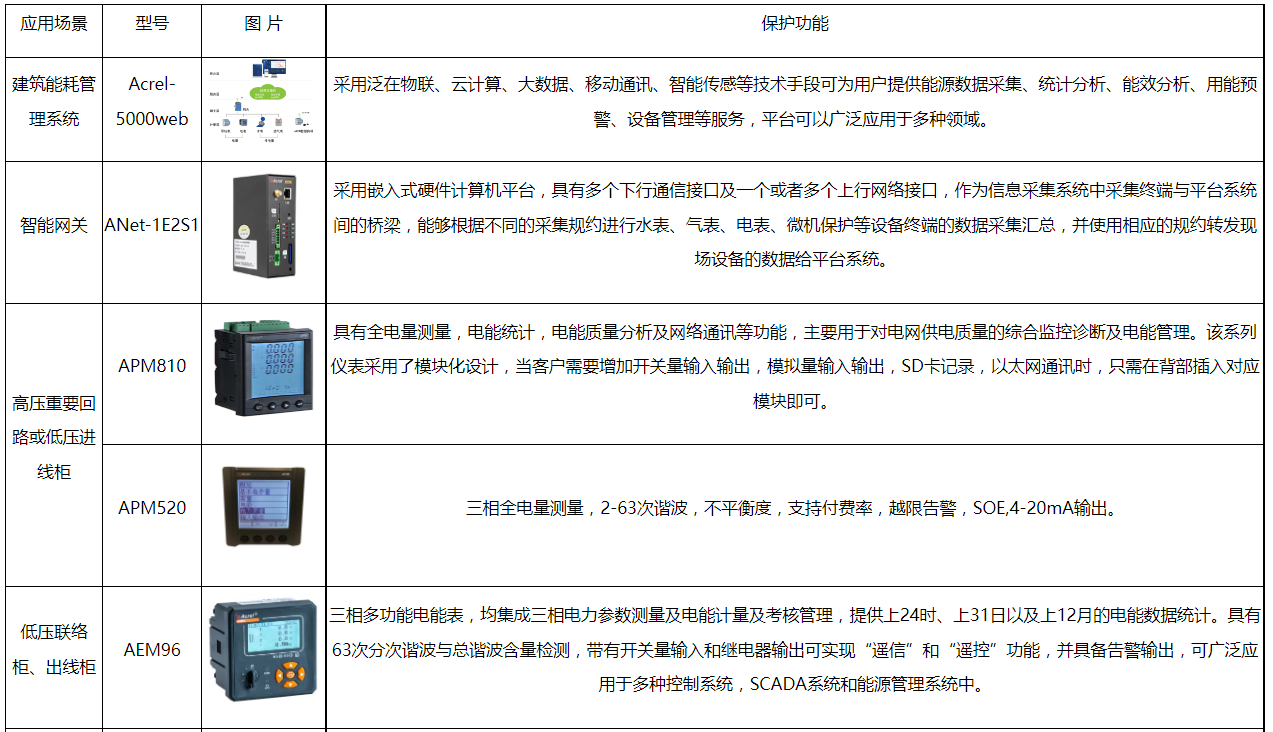Select the description starting 采用嵌入式硬件计算机平台
Viewport: 1273px width, 732px height.
click(x=795, y=225)
